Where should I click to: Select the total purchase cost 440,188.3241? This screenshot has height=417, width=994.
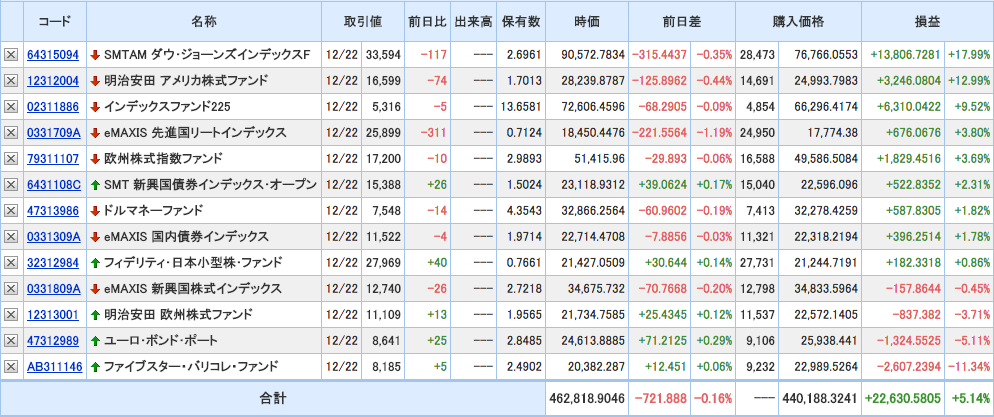pos(820,399)
